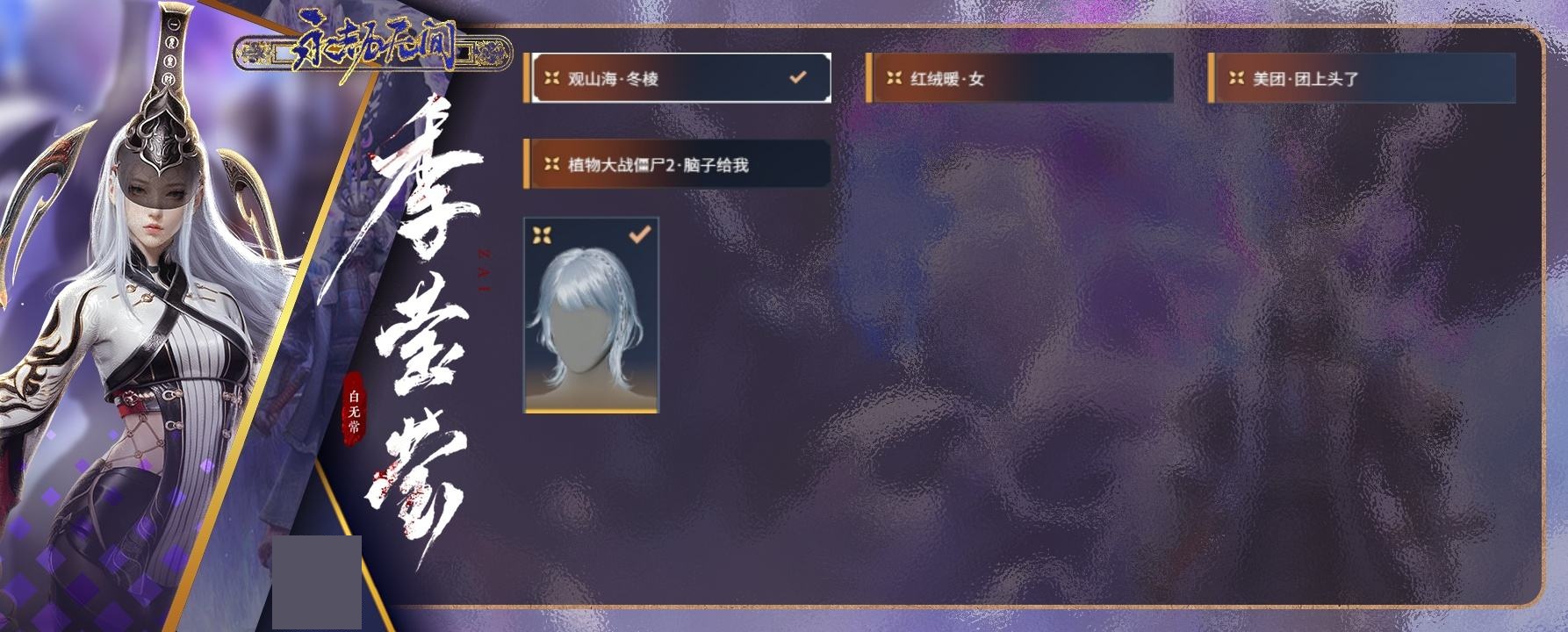Screen dimensions: 1568x632
Task: Click the 永劫无间 game logo
Action: [x=373, y=53]
